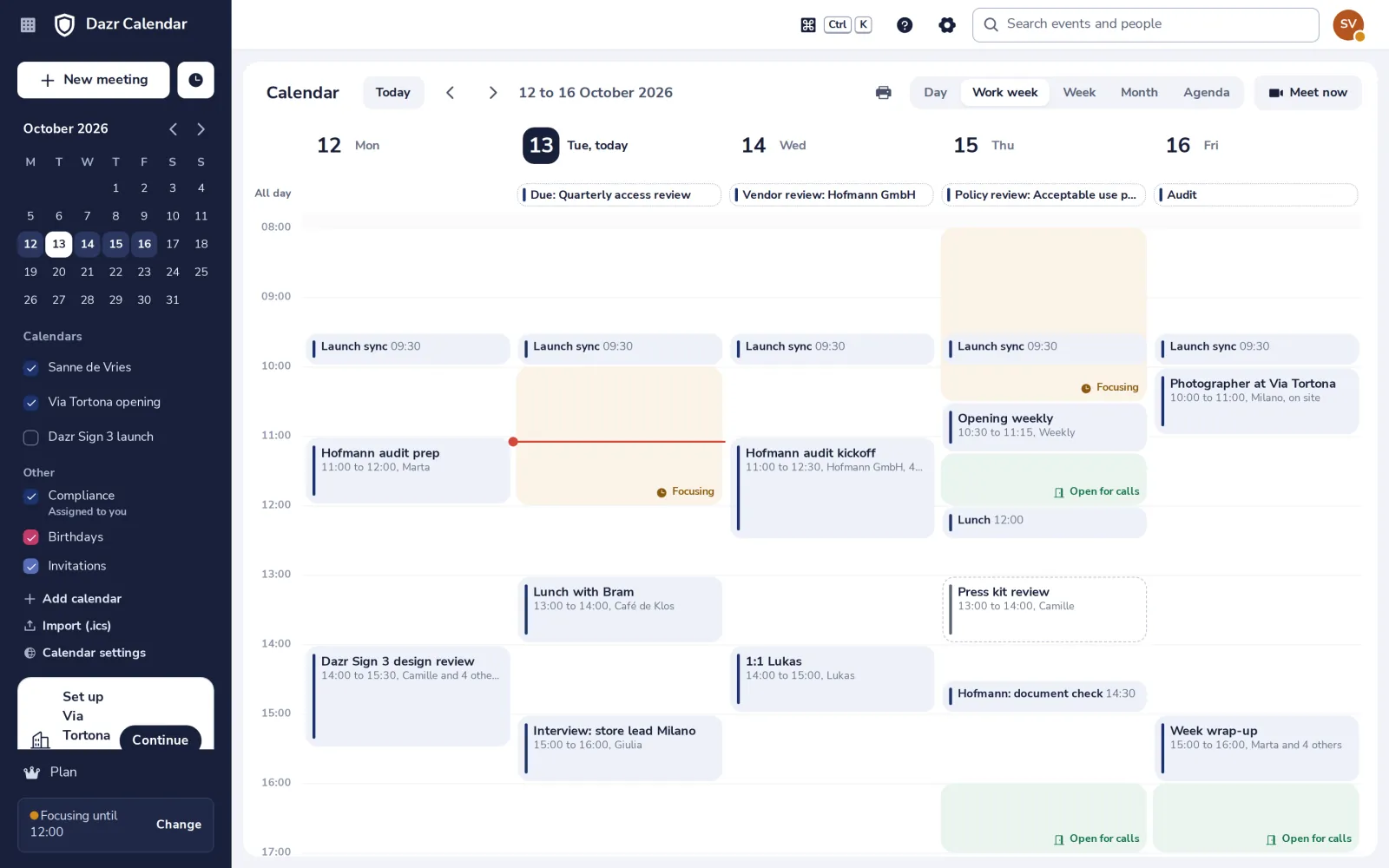
Task: Open all-day Due: Quarterly access review
Action: point(619,195)
